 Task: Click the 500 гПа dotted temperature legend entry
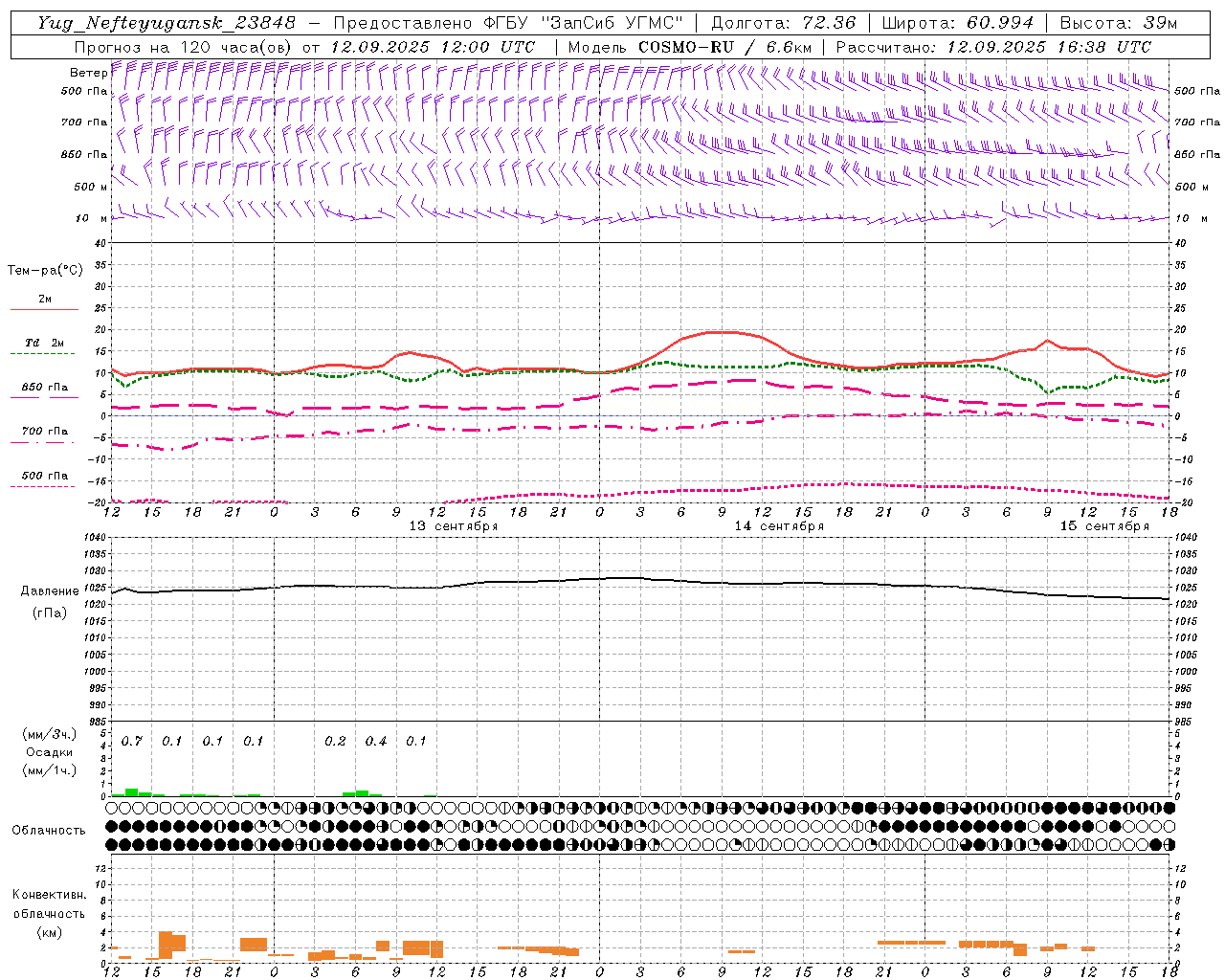[44, 479]
